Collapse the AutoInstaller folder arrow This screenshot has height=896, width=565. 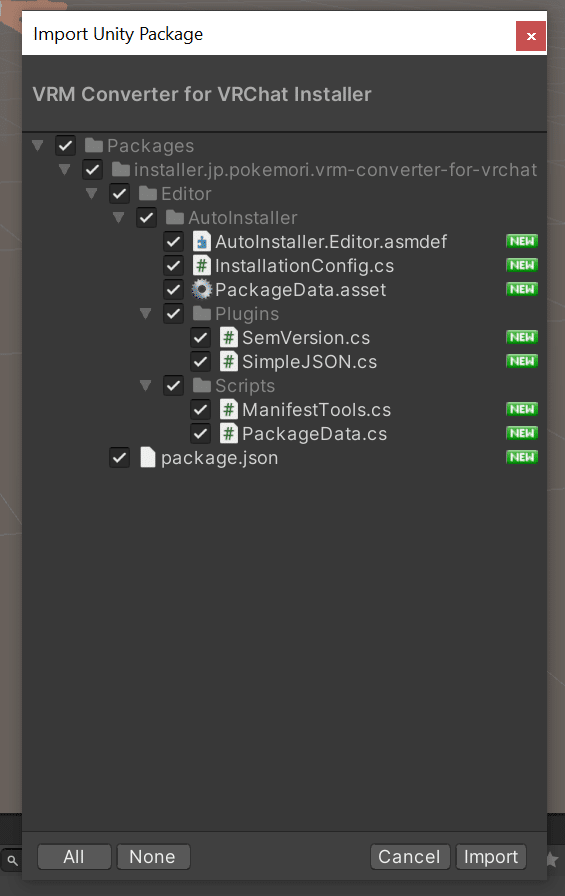119,218
